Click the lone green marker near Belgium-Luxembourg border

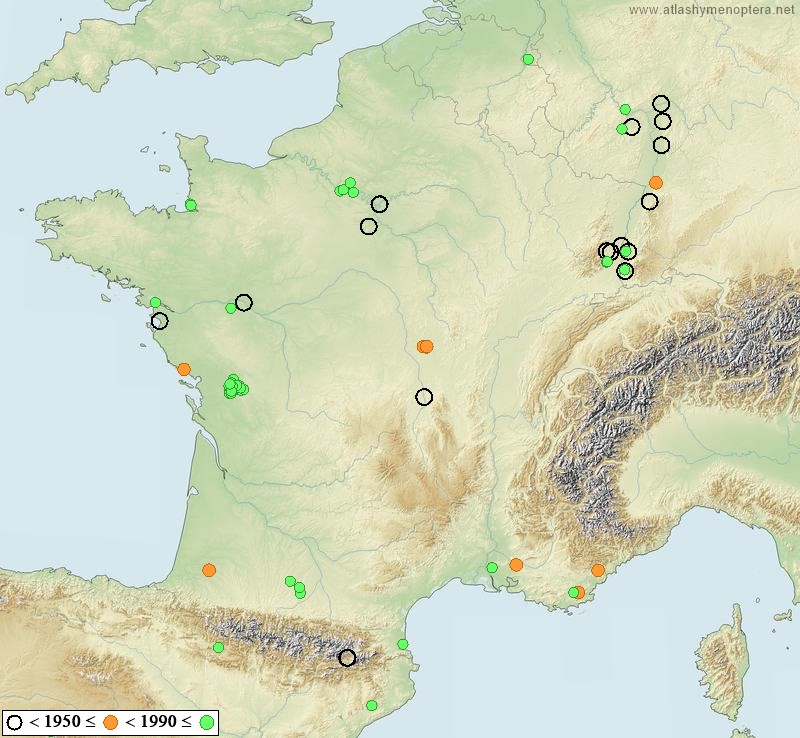tap(529, 59)
